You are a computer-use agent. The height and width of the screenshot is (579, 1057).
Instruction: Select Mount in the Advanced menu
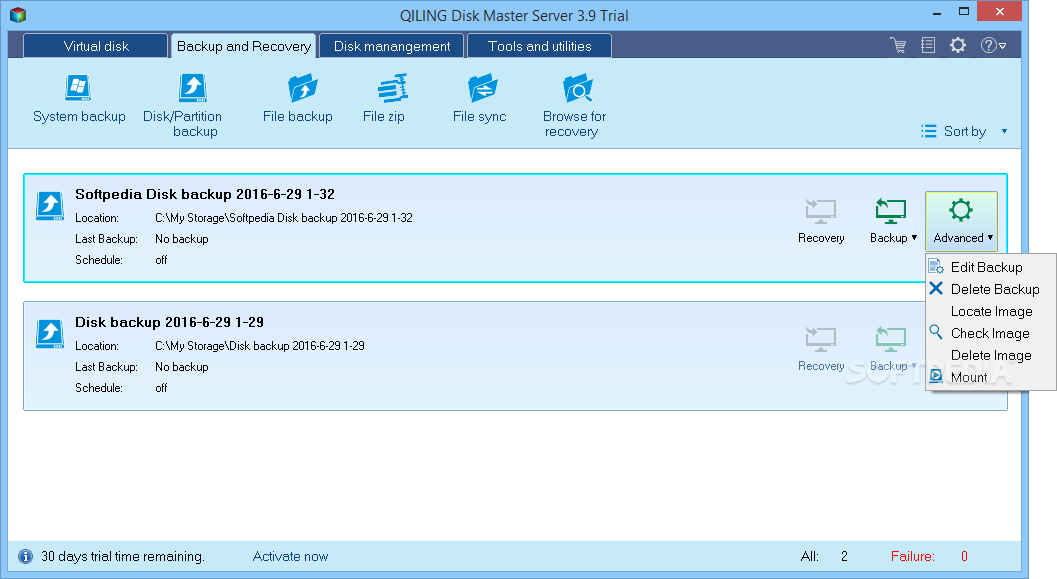click(991, 377)
